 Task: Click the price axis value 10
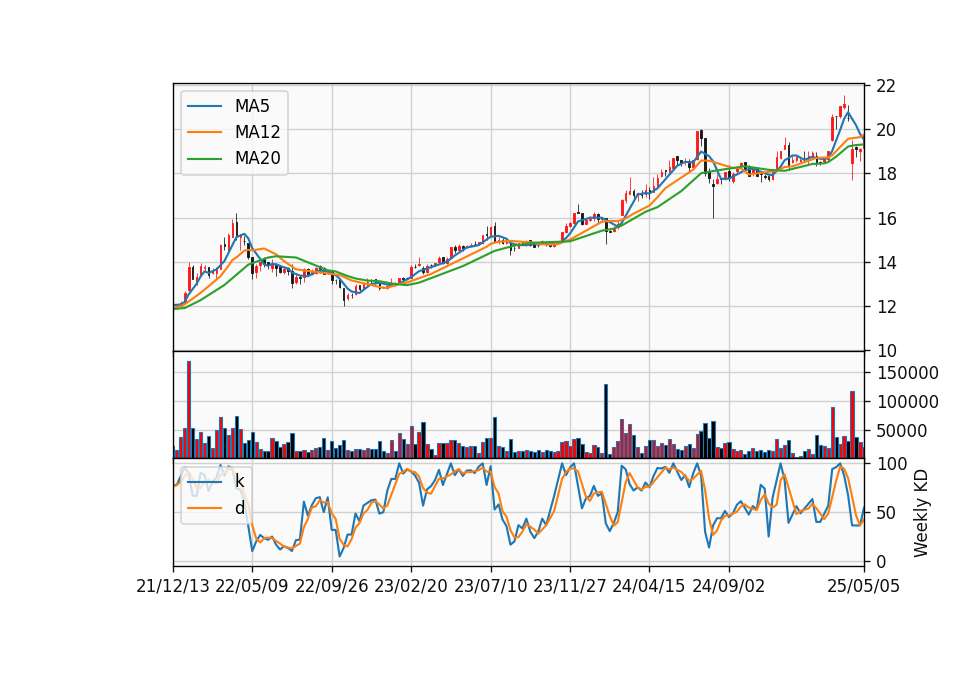coord(886,351)
